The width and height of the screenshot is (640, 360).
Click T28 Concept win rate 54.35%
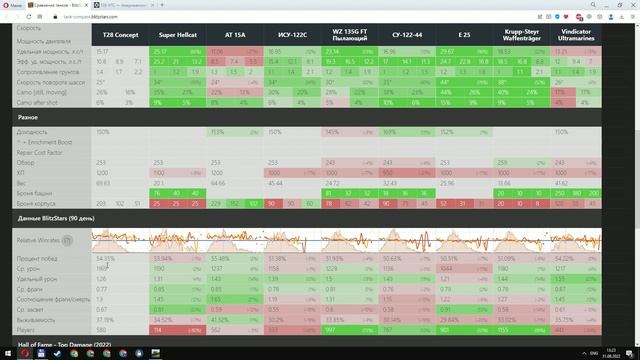[x=105, y=259]
